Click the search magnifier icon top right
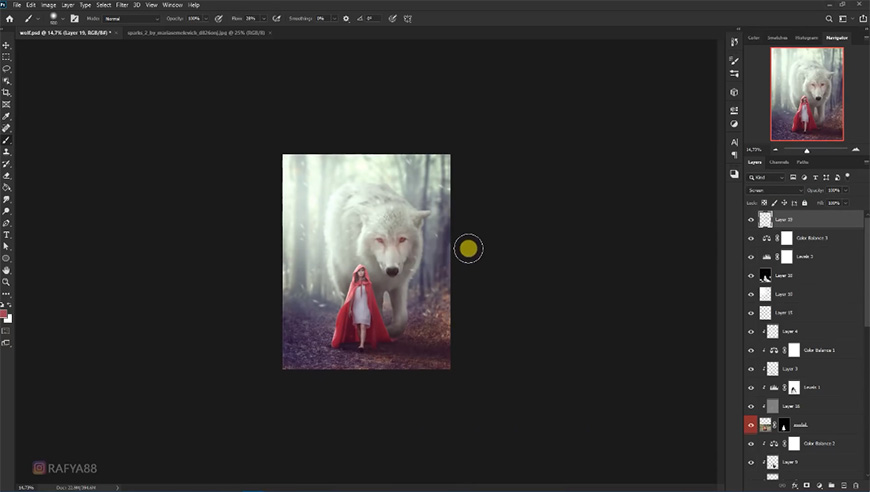This screenshot has width=870, height=492. coord(829,18)
